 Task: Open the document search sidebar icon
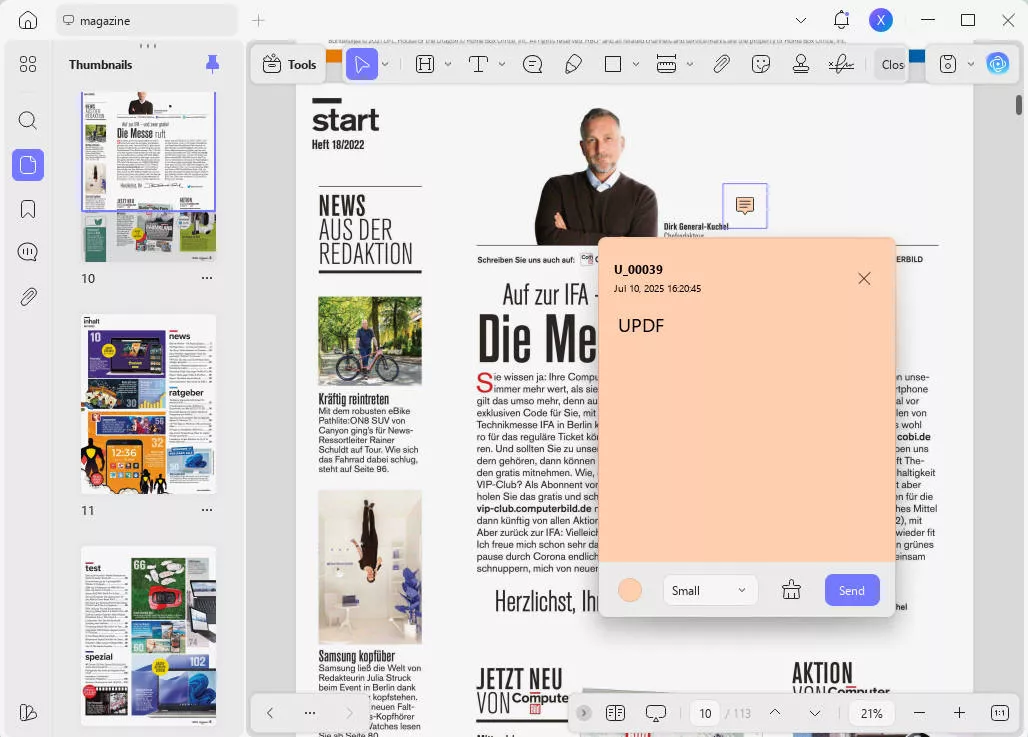28,120
